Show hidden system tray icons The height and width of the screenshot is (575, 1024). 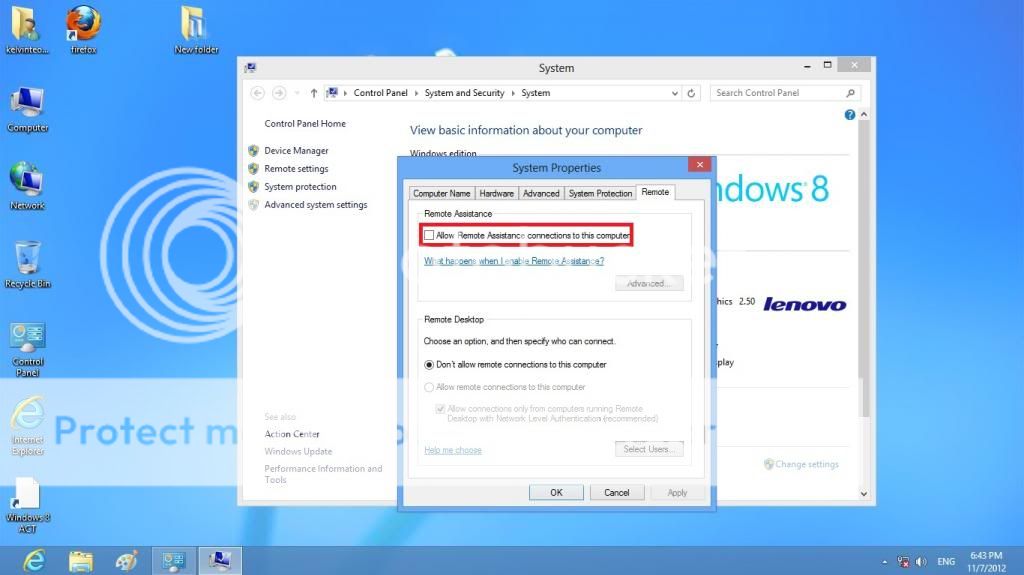coord(885,562)
